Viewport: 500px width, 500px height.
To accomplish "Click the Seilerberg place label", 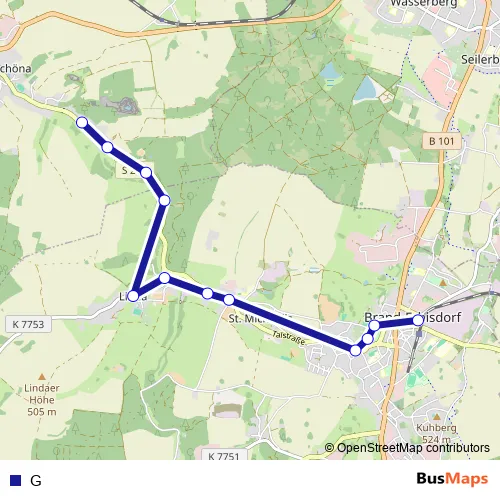I will [x=480, y=60].
